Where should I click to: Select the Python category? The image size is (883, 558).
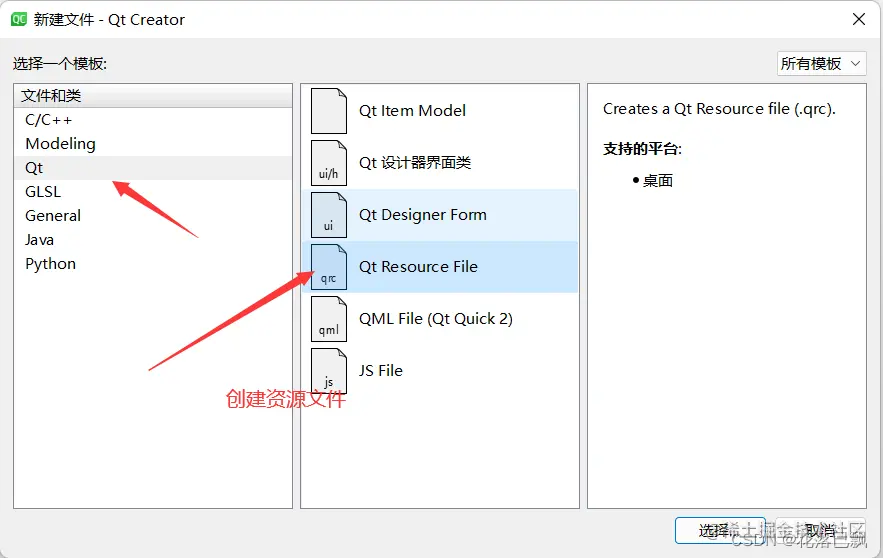153,264
